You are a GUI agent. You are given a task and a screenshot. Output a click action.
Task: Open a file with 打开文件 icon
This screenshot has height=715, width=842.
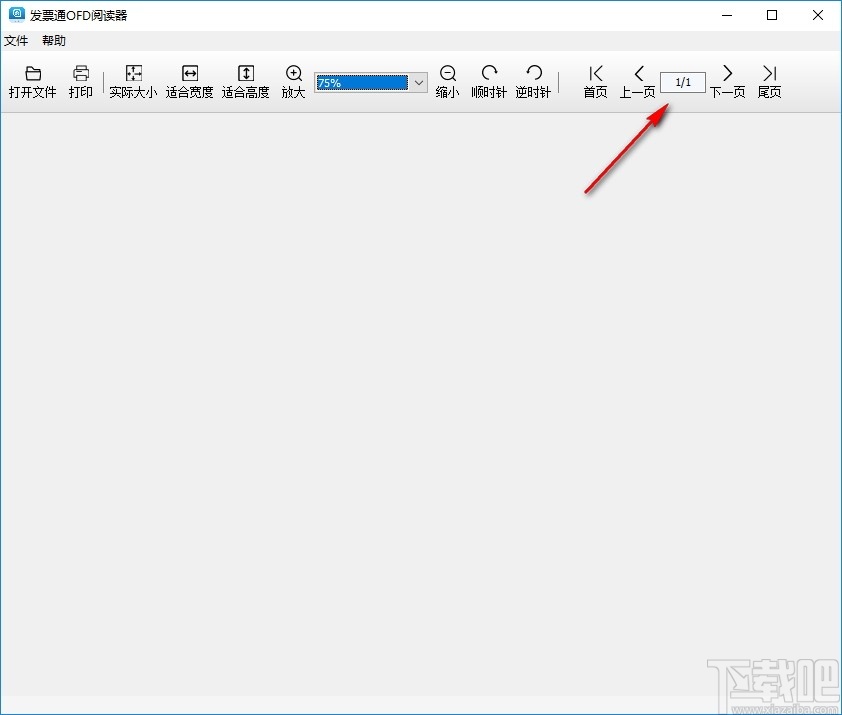(33, 82)
